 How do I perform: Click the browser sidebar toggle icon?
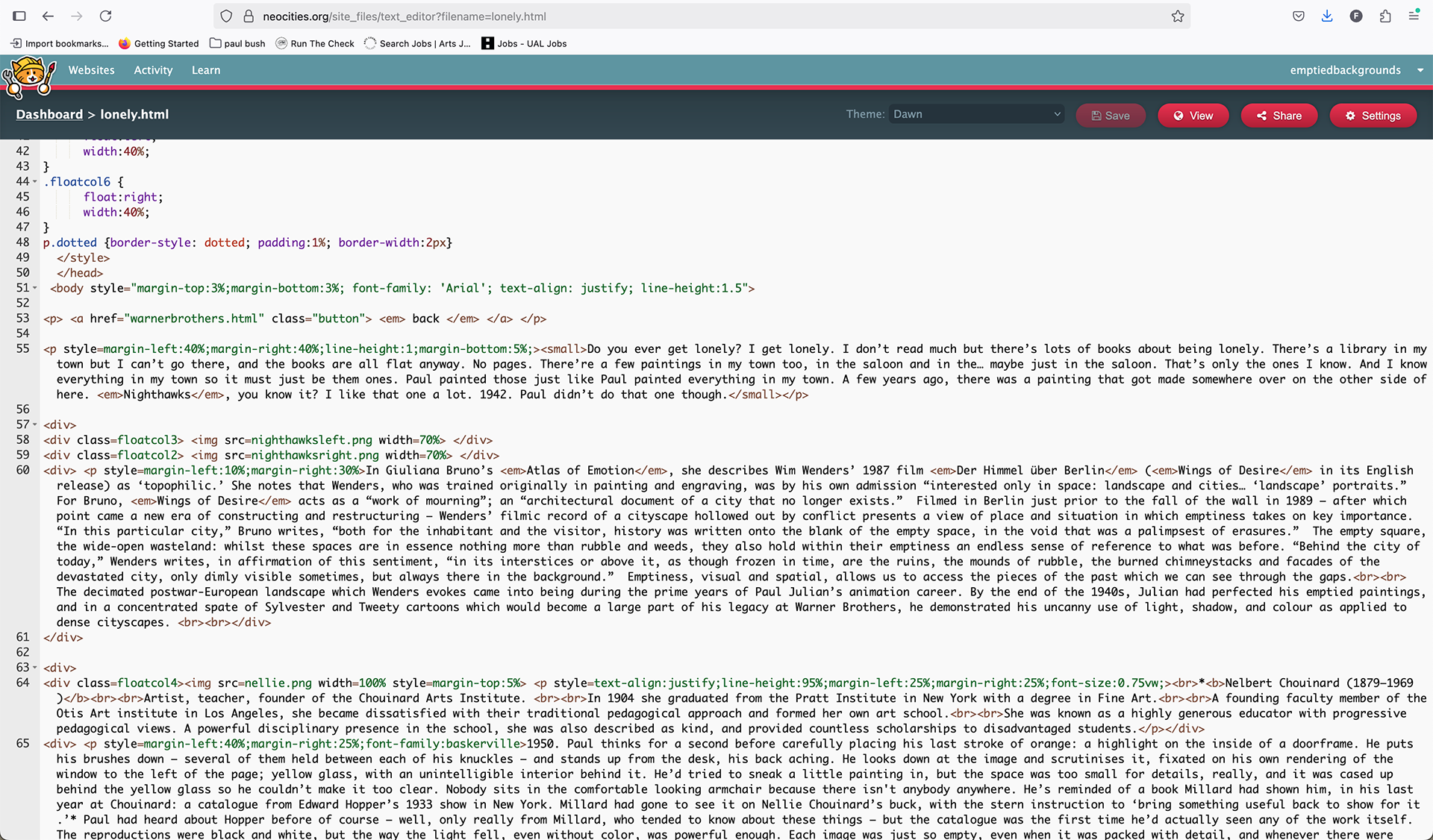(x=19, y=16)
